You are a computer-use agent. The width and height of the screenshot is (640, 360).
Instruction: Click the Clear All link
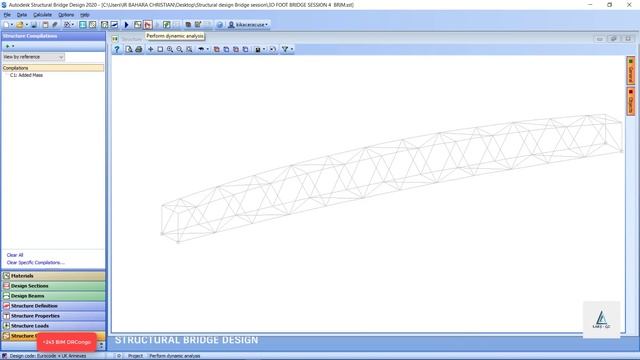coord(15,255)
